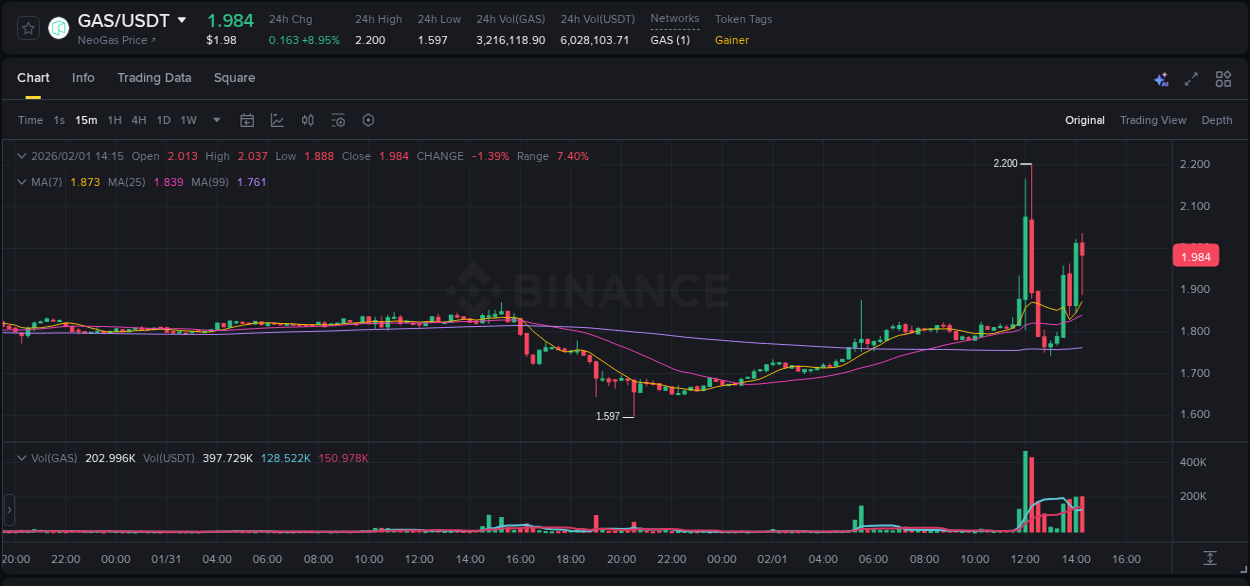Collapse the MA indicators row chevron
Viewport: 1250px width, 586px height.
tap(22, 182)
